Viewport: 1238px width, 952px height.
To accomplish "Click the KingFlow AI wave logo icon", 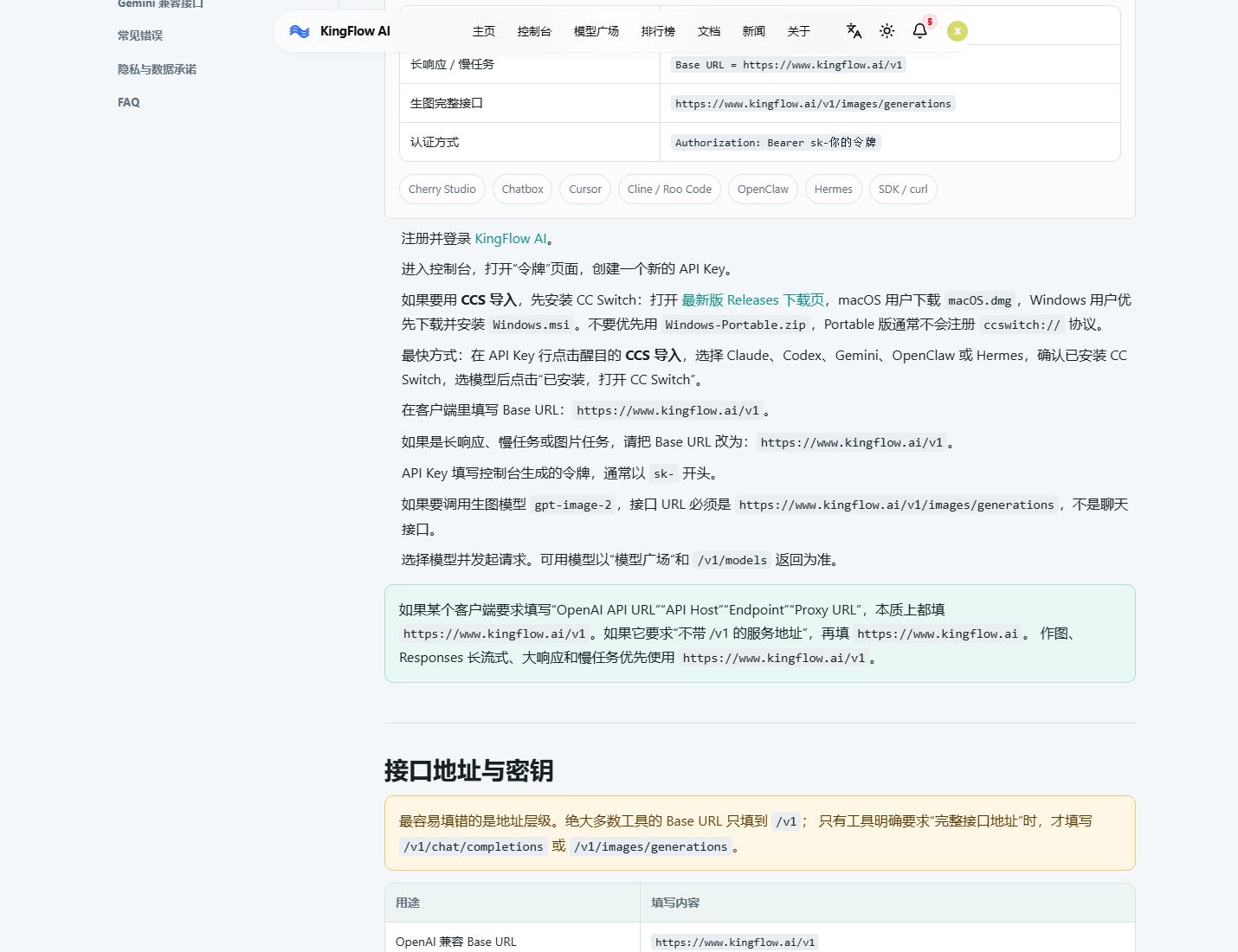I will coord(300,31).
